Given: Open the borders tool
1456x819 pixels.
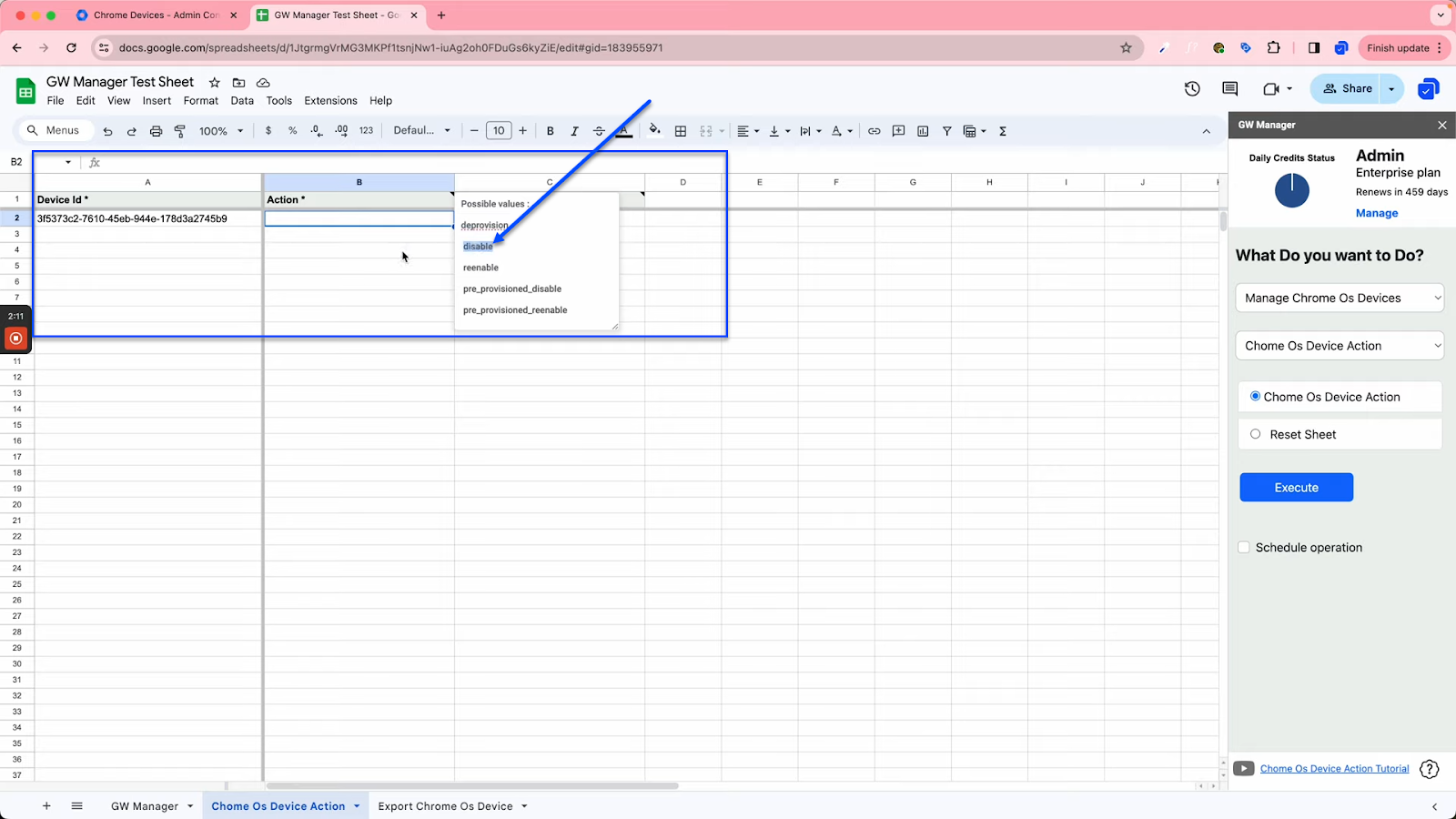Looking at the screenshot, I should [681, 131].
